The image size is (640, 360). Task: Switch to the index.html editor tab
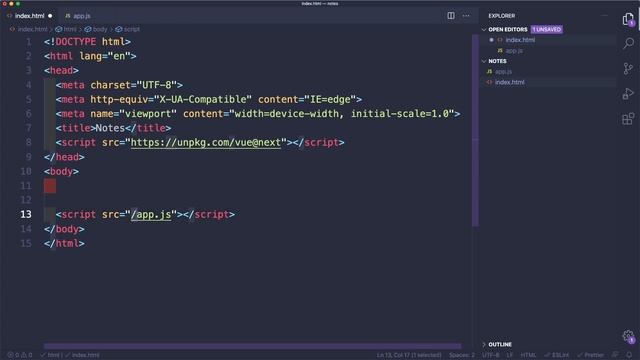(29, 16)
